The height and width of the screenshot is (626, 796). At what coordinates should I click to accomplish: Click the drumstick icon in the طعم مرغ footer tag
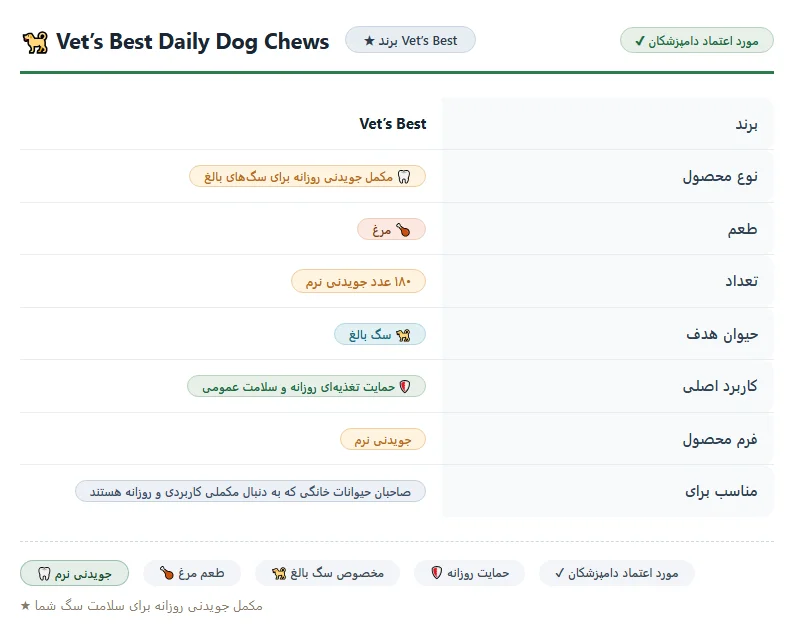167,573
